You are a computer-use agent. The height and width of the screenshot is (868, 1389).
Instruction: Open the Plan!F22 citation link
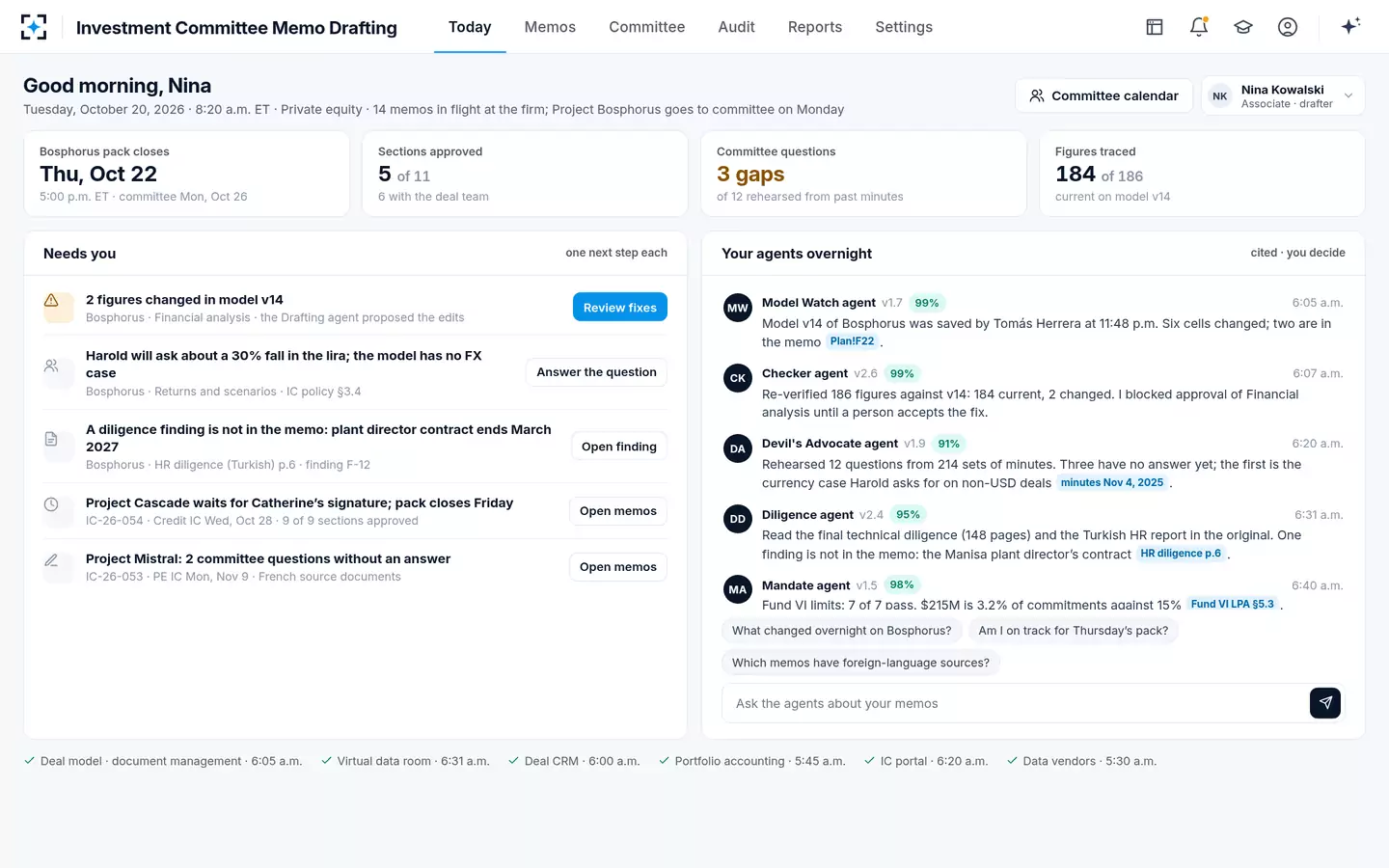[852, 341]
